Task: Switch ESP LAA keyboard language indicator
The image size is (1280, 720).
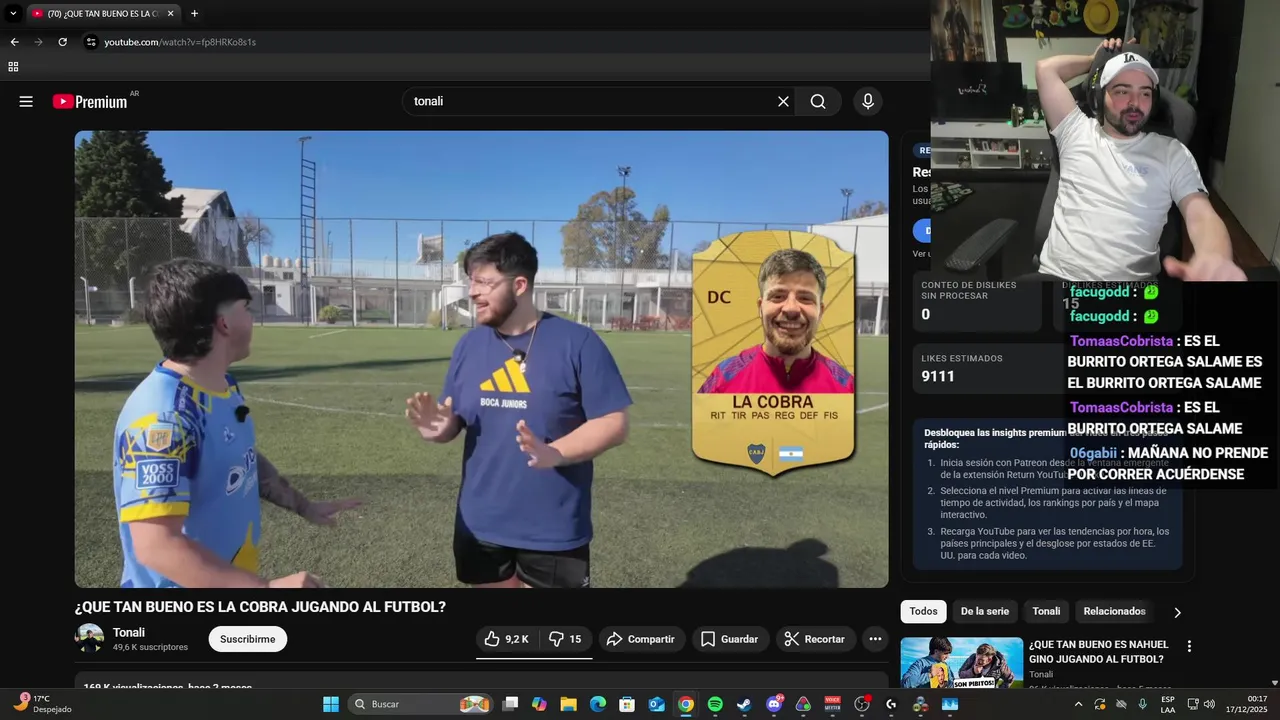Action: point(1168,704)
